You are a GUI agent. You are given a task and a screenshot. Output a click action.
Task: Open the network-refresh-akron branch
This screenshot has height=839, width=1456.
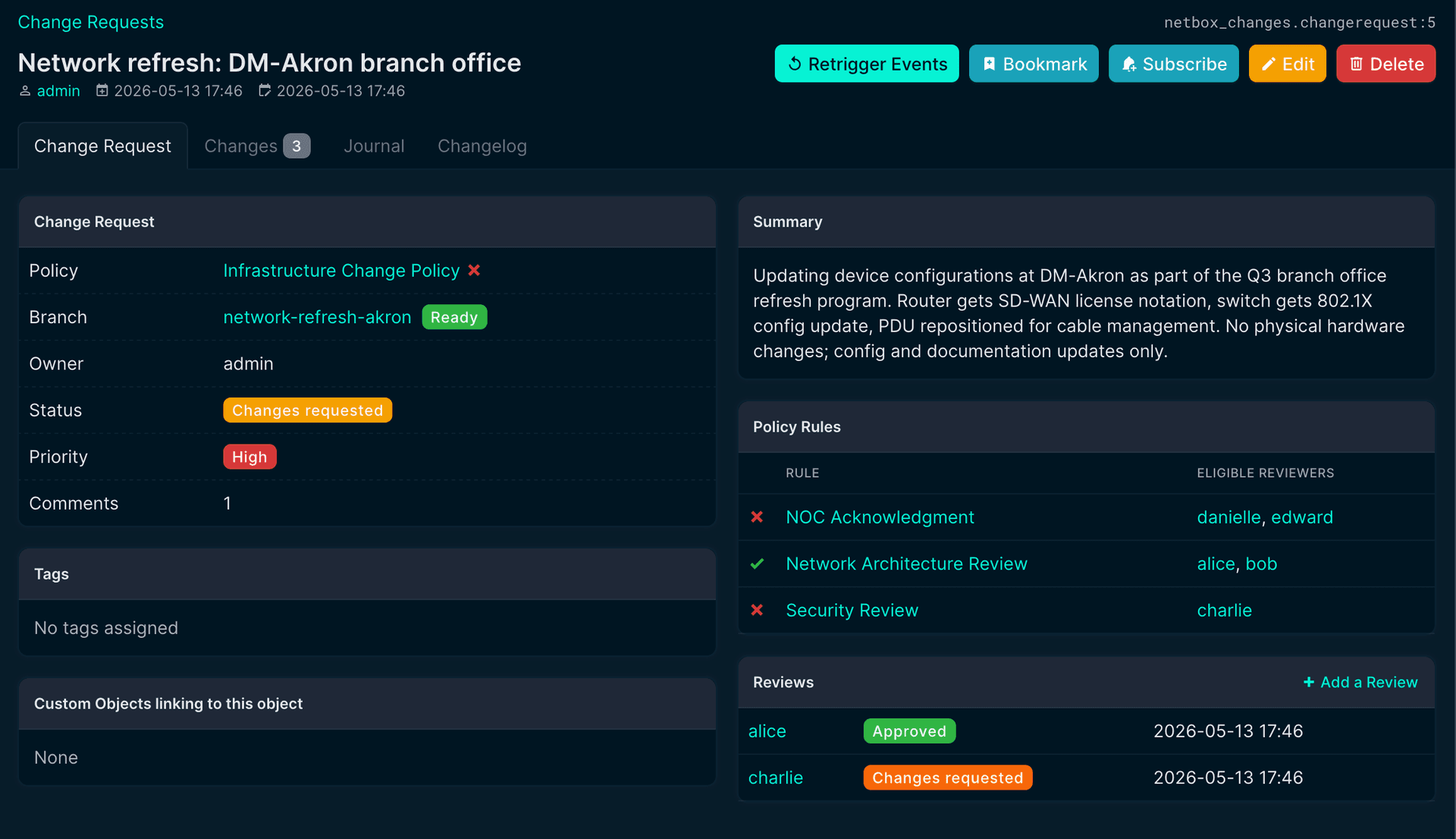(x=317, y=317)
